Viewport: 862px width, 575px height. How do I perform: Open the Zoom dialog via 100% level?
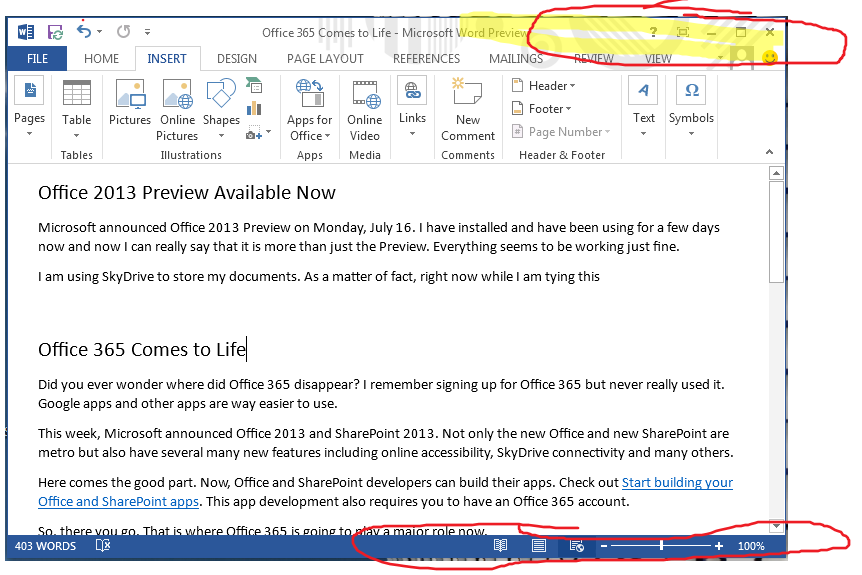pos(751,546)
